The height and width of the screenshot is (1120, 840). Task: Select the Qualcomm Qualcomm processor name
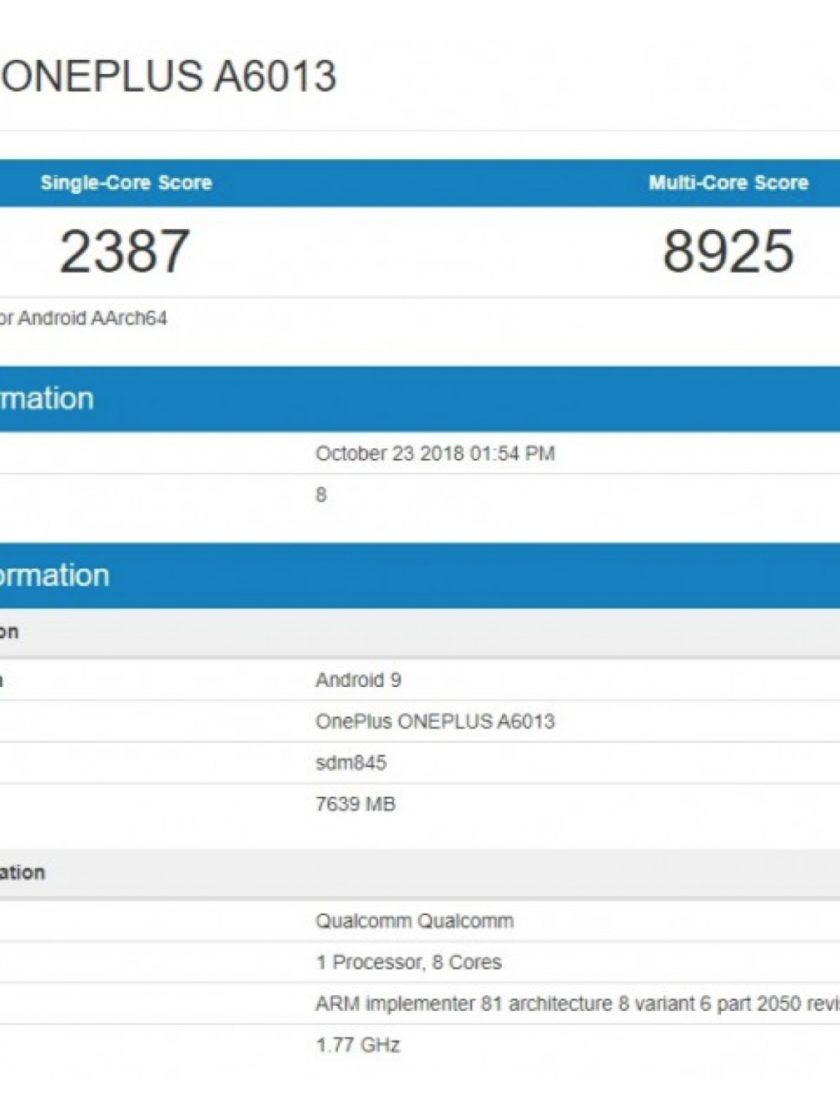point(414,921)
